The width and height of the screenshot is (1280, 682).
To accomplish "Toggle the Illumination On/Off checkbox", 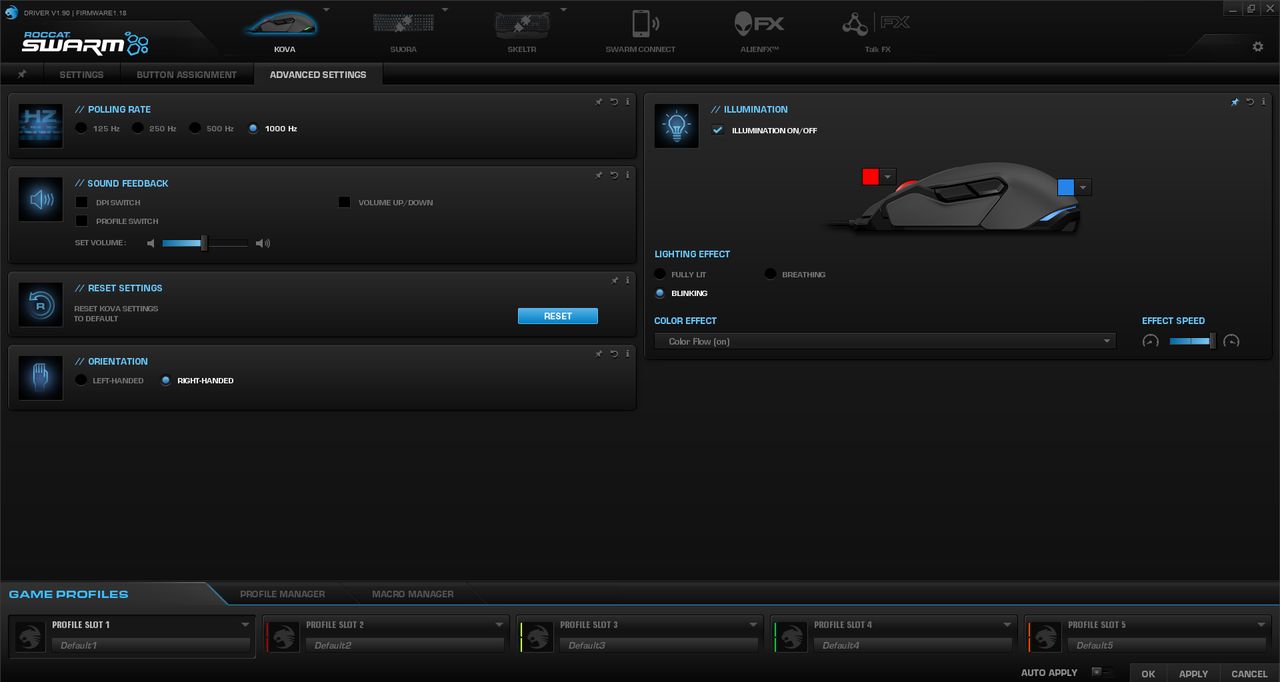I will point(718,130).
